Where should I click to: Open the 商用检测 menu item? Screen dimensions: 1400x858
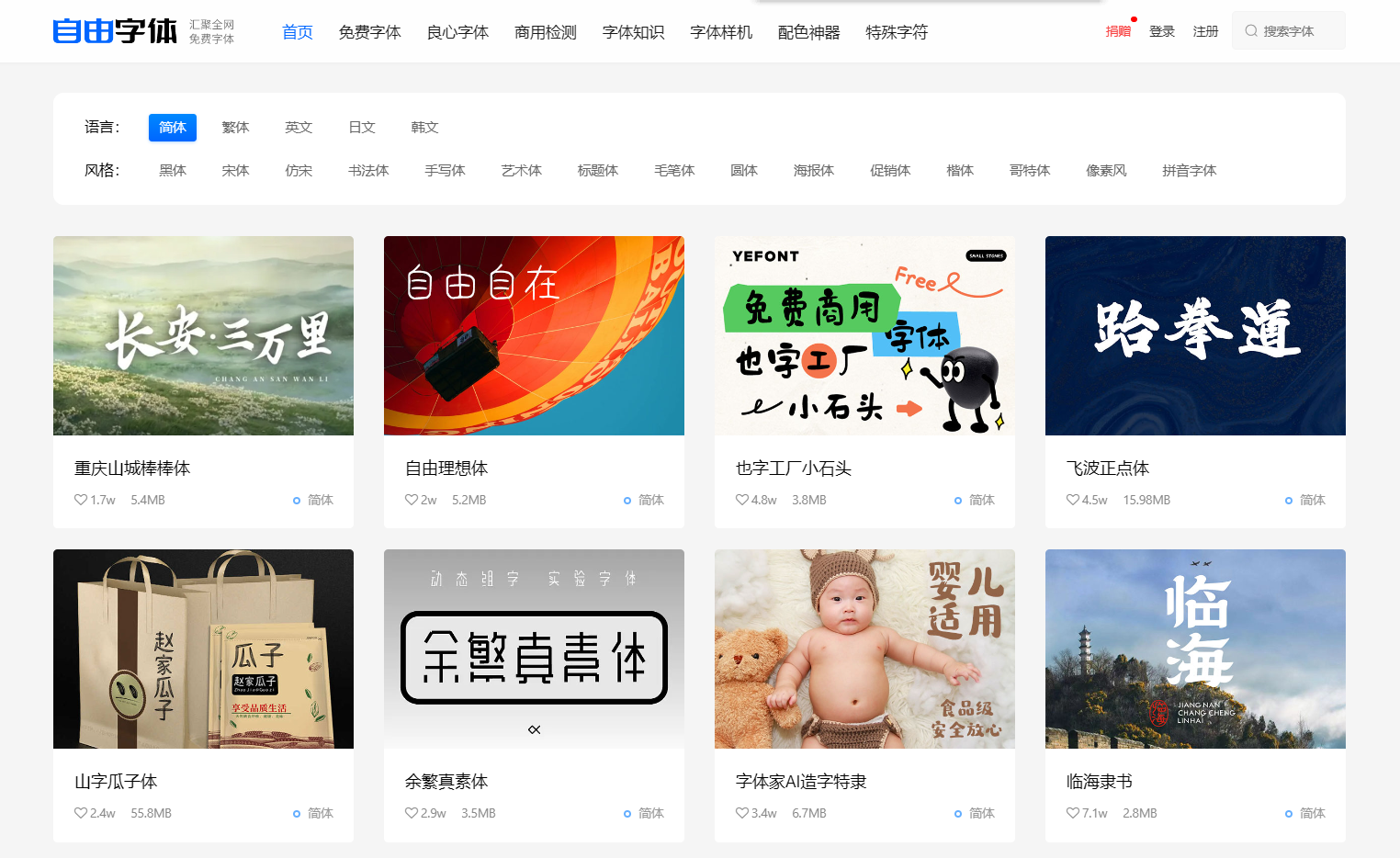point(545,31)
